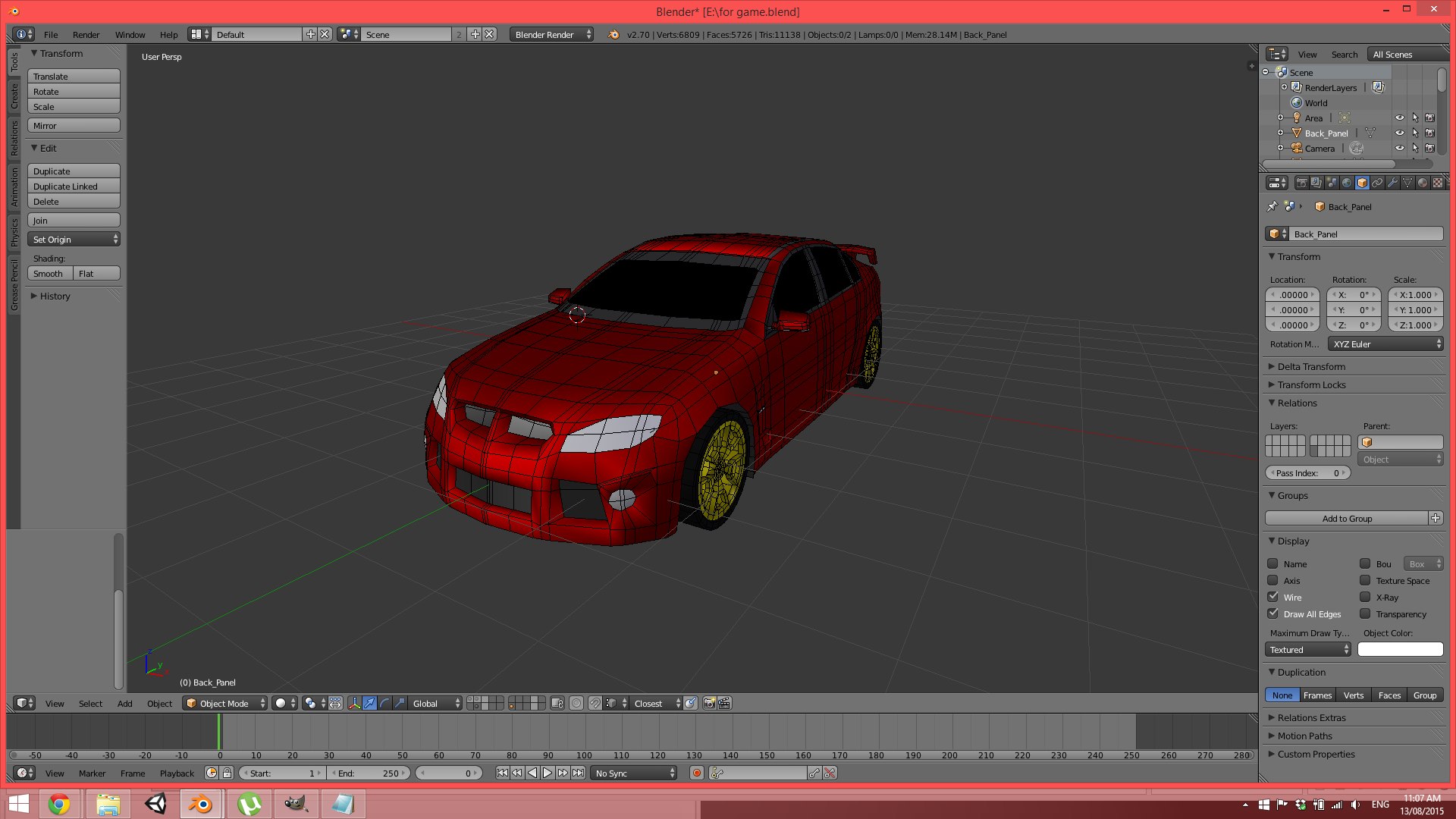Open the Modifiers properties tab (wrench icon)
Viewport: 1456px width, 819px height.
tap(1392, 183)
